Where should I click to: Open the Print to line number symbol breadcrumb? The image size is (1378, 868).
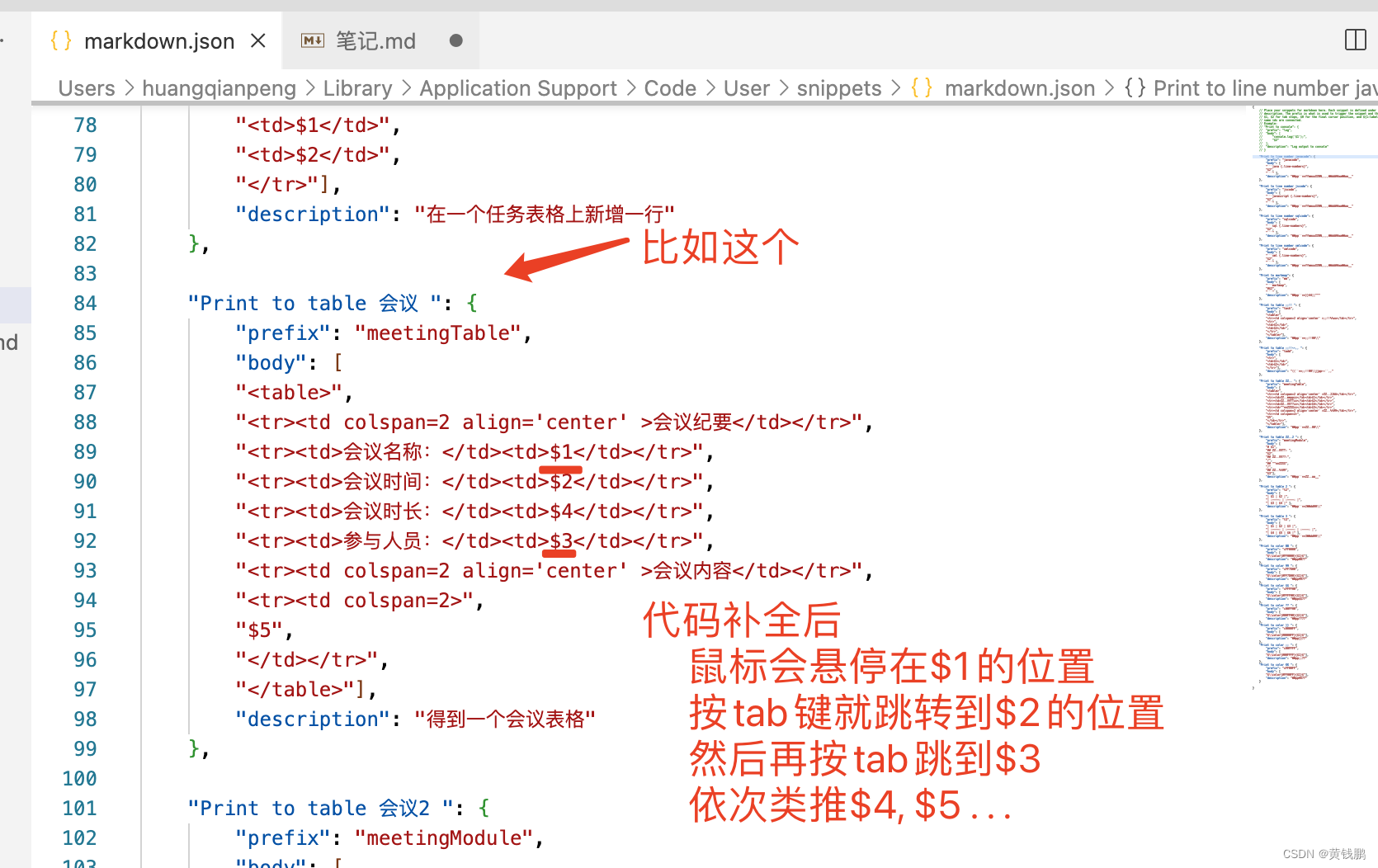click(1265, 88)
